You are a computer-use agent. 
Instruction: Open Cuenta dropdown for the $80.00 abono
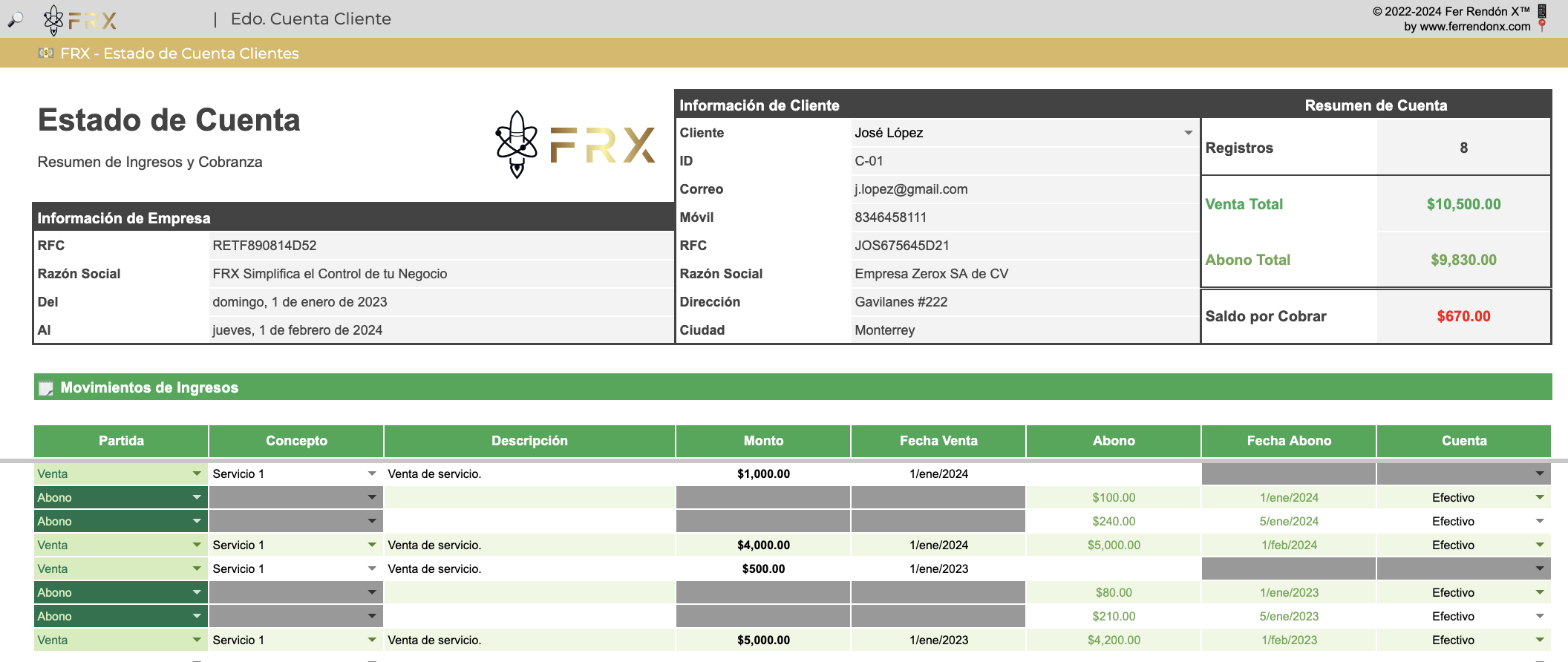point(1540,592)
